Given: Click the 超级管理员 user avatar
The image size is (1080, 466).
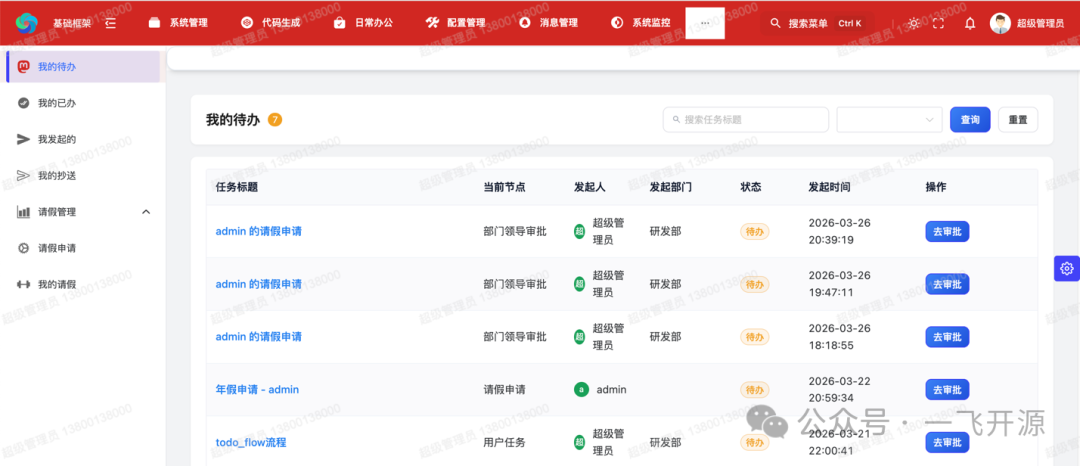Looking at the screenshot, I should click(1000, 23).
